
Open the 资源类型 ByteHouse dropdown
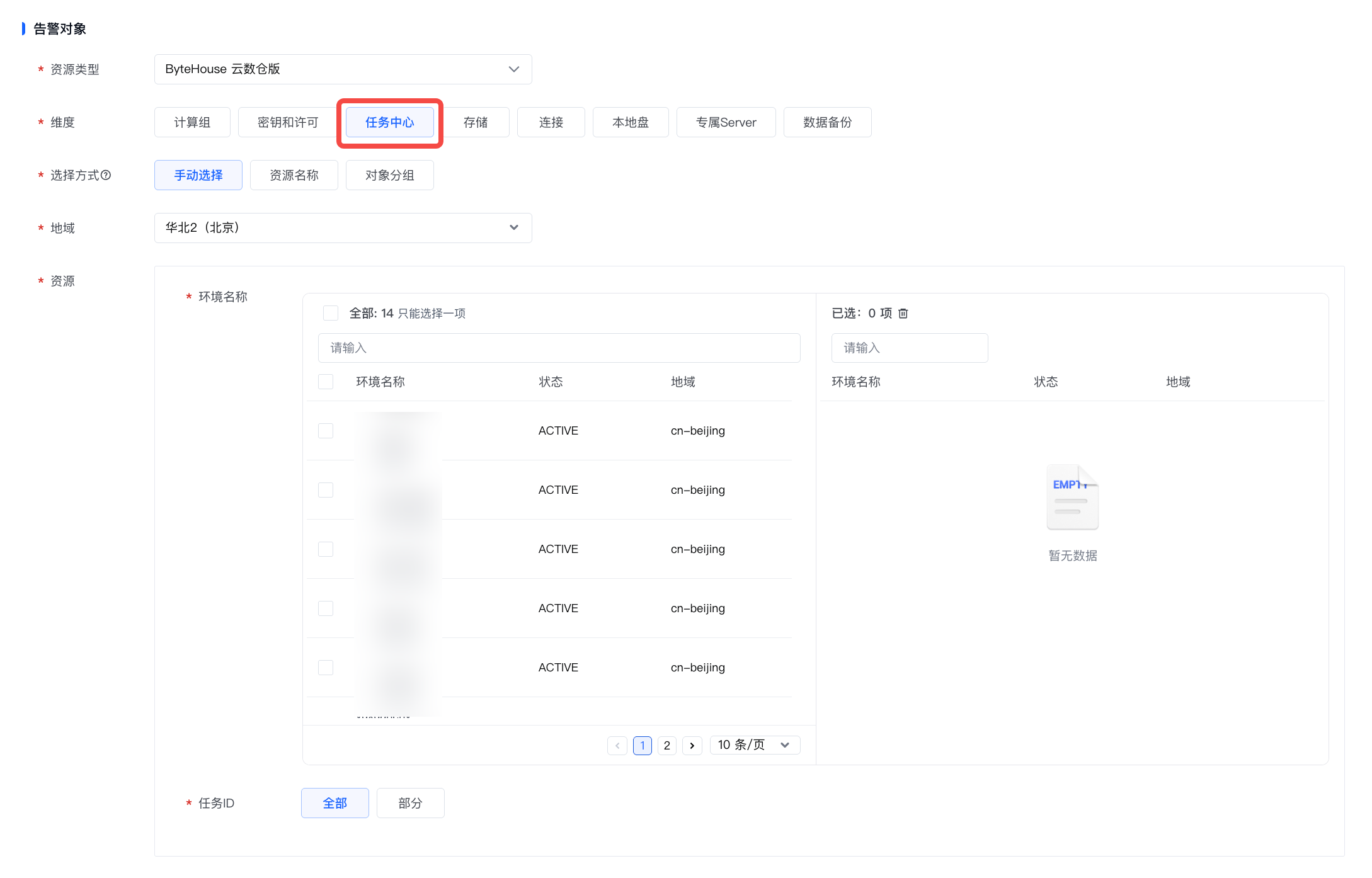[343, 69]
